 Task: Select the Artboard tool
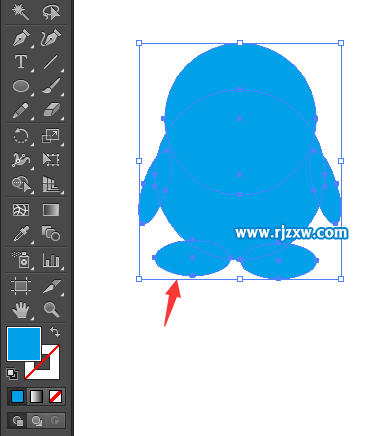coord(21,286)
